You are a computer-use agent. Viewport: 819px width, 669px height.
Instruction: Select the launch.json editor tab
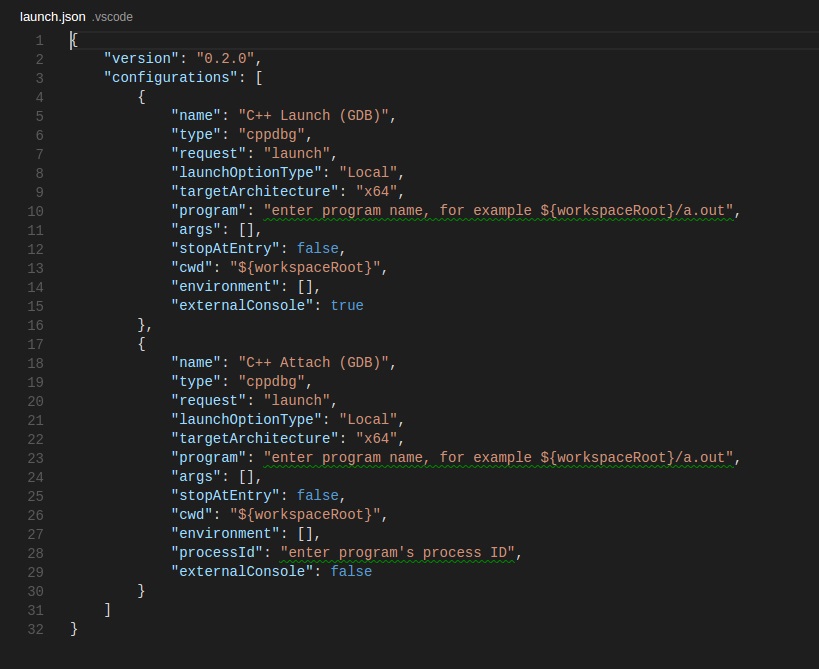(x=52, y=17)
